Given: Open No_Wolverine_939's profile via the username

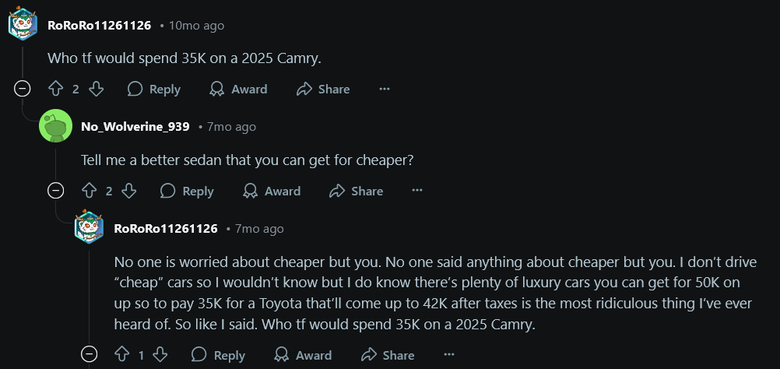Looking at the screenshot, I should tap(135, 127).
